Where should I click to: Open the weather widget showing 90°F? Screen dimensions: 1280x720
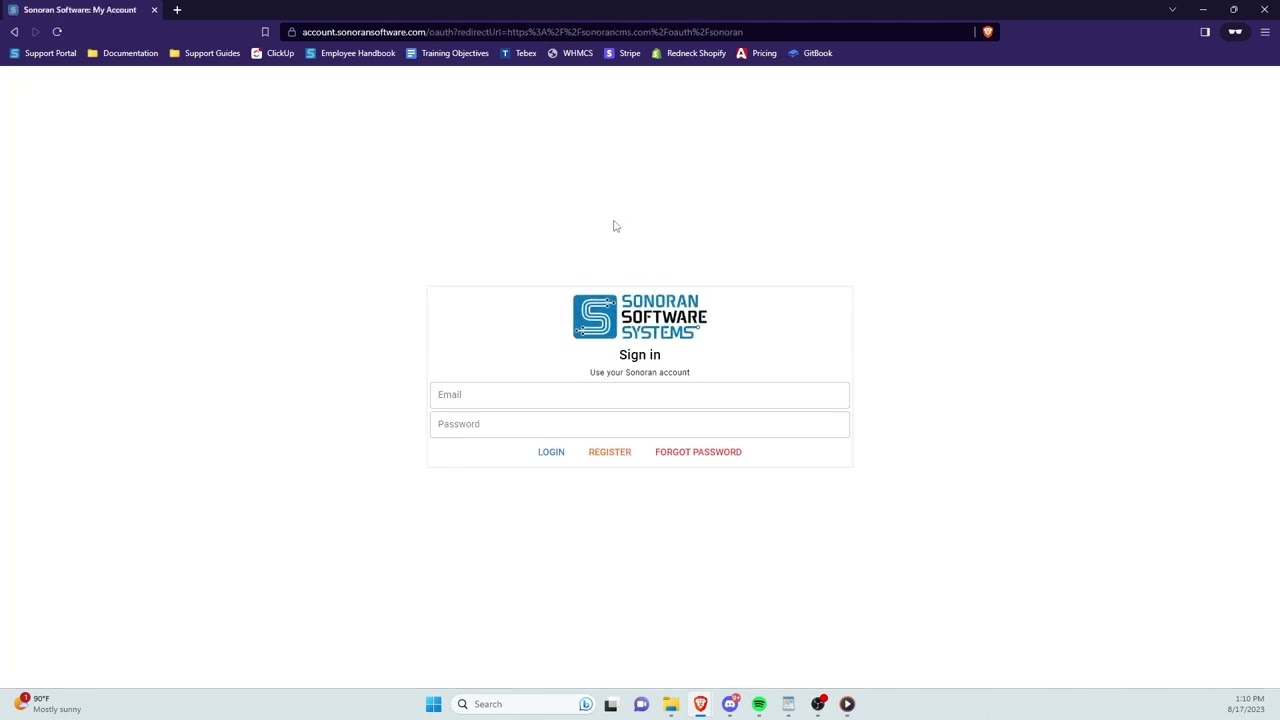tap(48, 704)
